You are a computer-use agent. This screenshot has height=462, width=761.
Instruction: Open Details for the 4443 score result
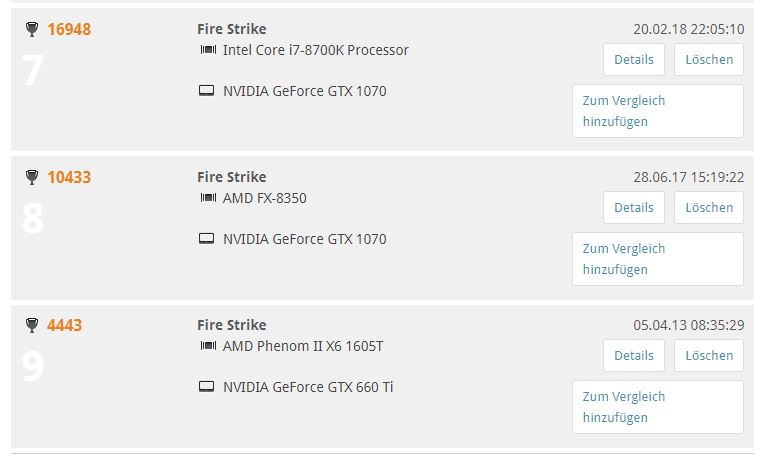(x=634, y=356)
